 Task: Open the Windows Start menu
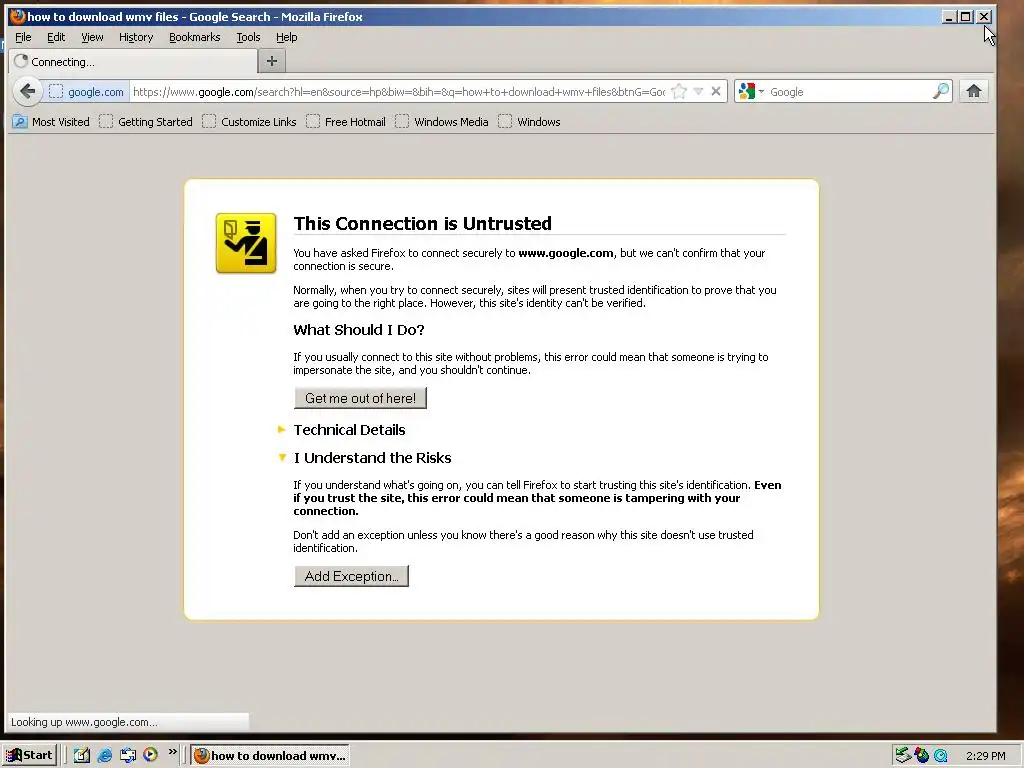[30, 755]
